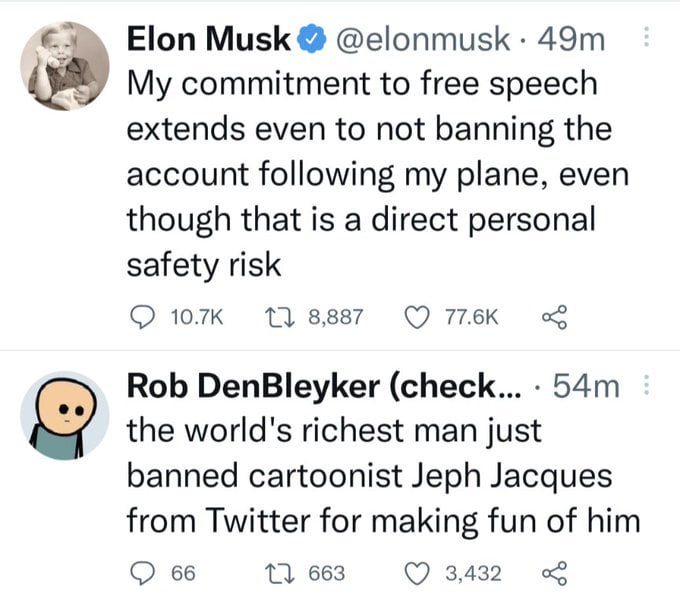Screen dimensions: 680x603
Task: Open Elon Musk's profile picture
Action: pos(65,66)
